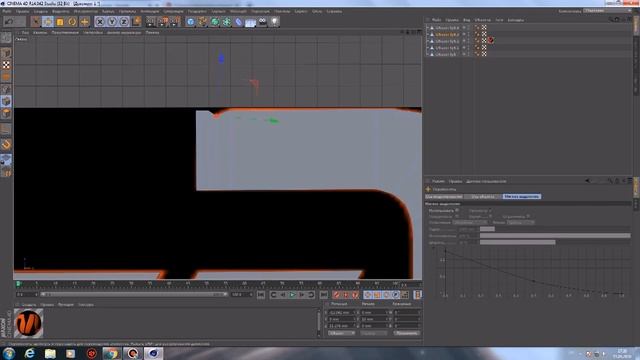The height and width of the screenshot is (360, 640).
Task: Jump to animation start
Action: (x=261, y=294)
